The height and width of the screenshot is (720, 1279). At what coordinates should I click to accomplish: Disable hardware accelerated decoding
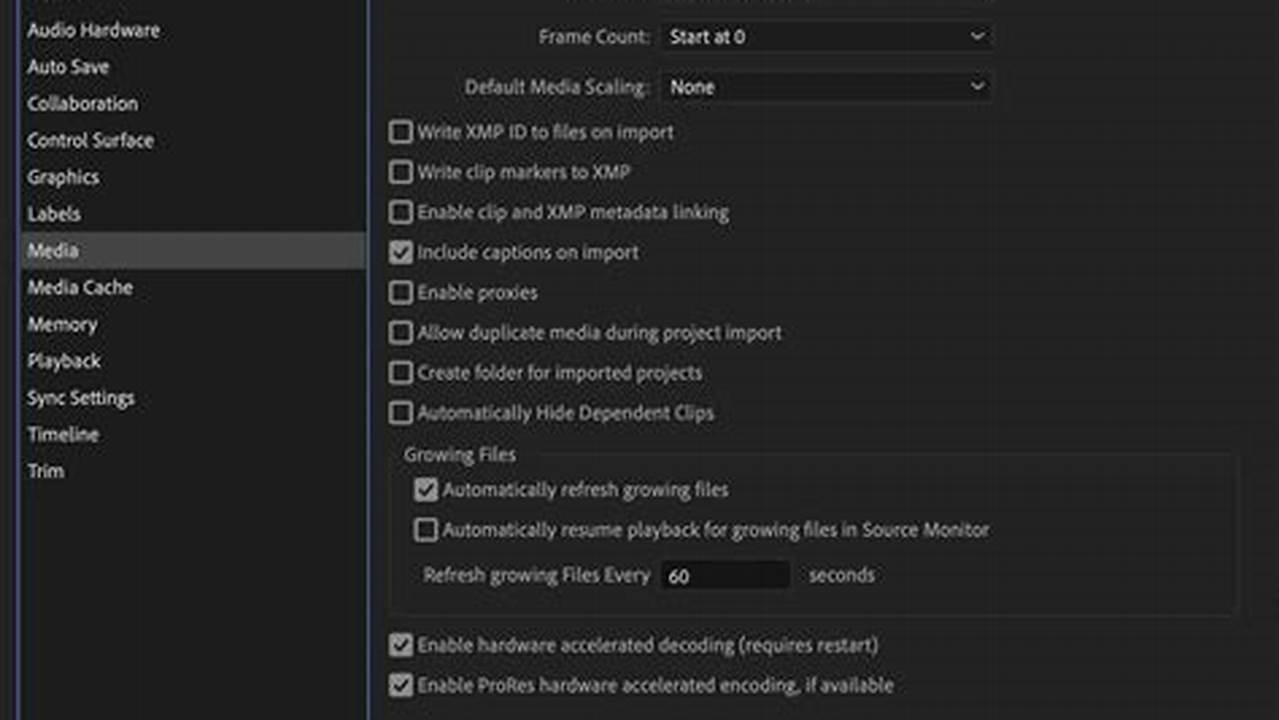[x=400, y=645]
